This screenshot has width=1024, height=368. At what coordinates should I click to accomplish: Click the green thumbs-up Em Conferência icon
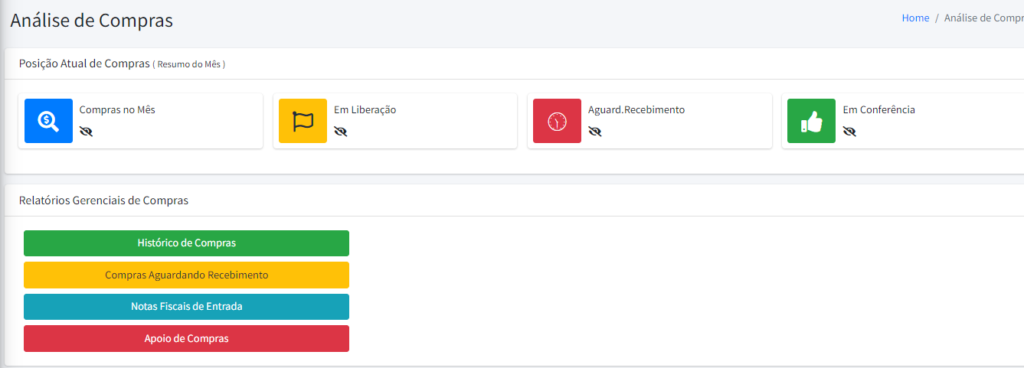[x=811, y=121]
